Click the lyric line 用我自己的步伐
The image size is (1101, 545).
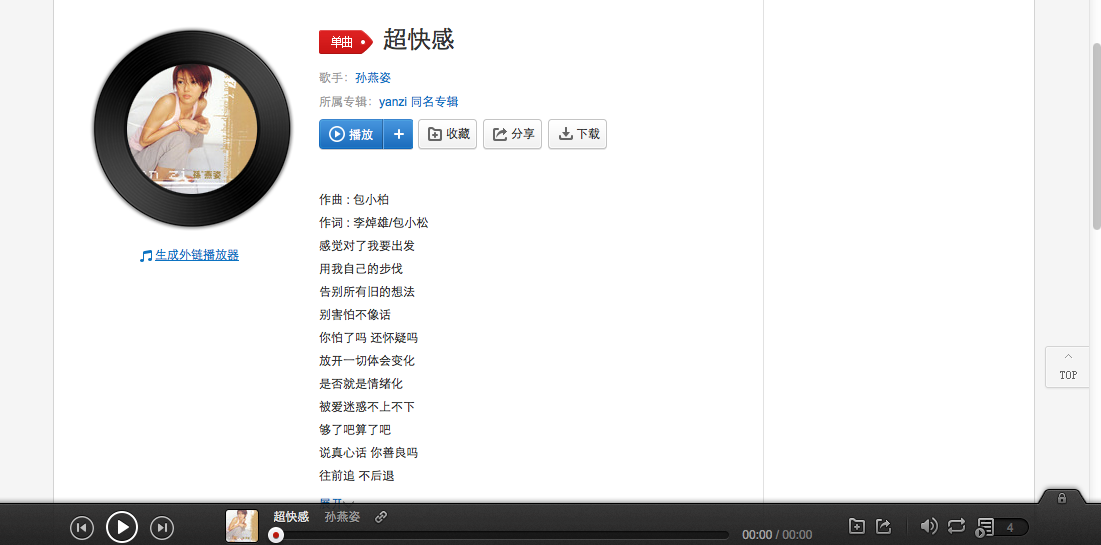(x=361, y=268)
